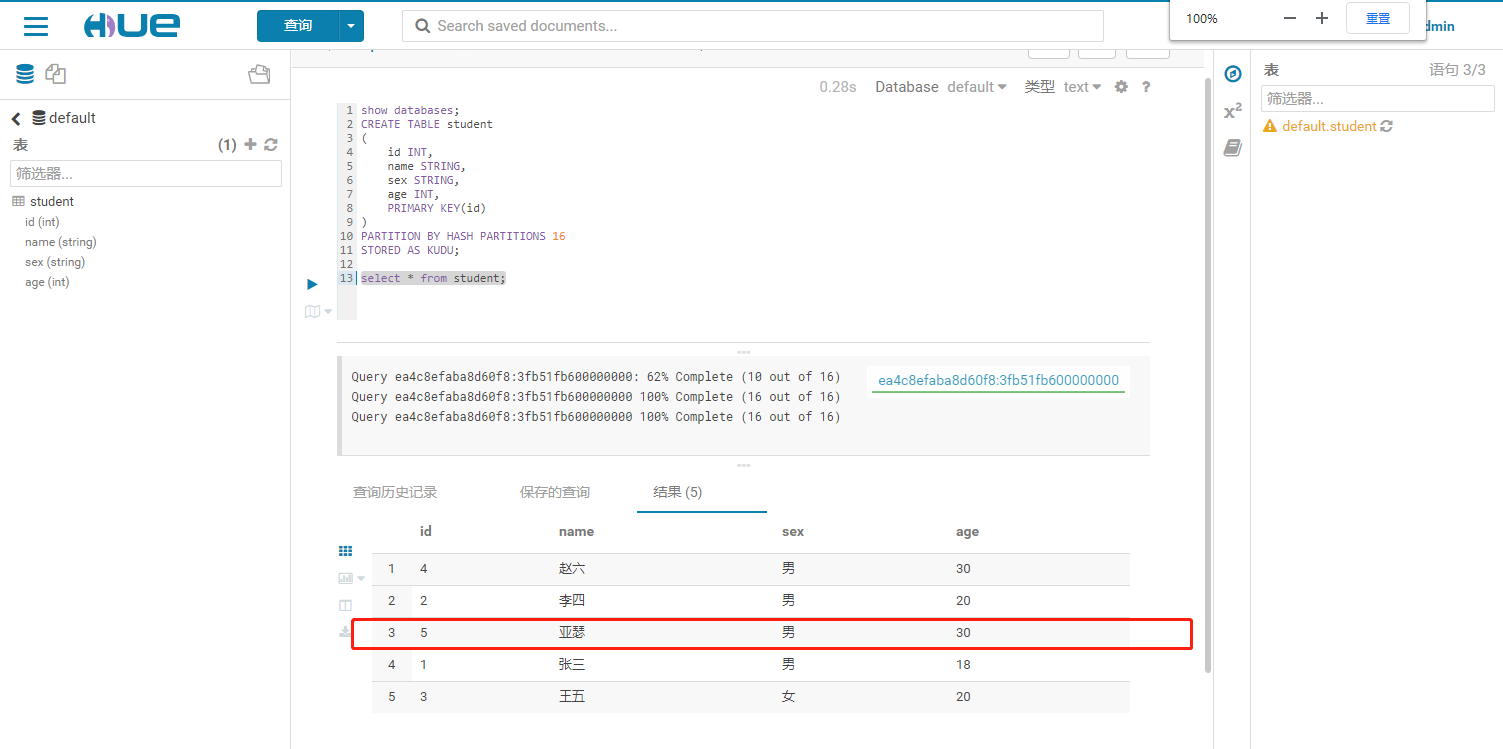Image resolution: width=1503 pixels, height=749 pixels.
Task: Open the 类型 text dropdown
Action: coord(1082,87)
